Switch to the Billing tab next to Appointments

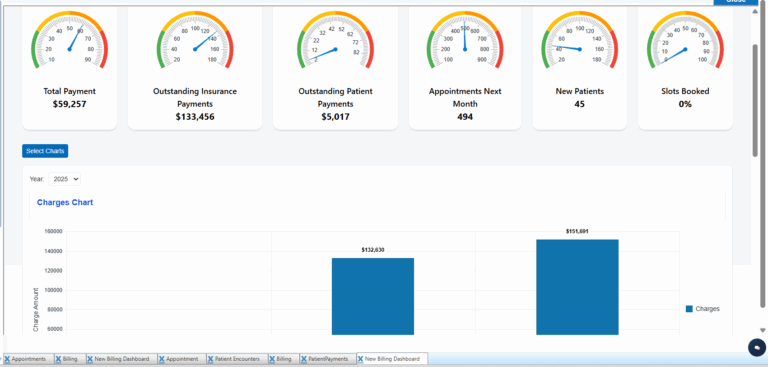[x=70, y=359]
